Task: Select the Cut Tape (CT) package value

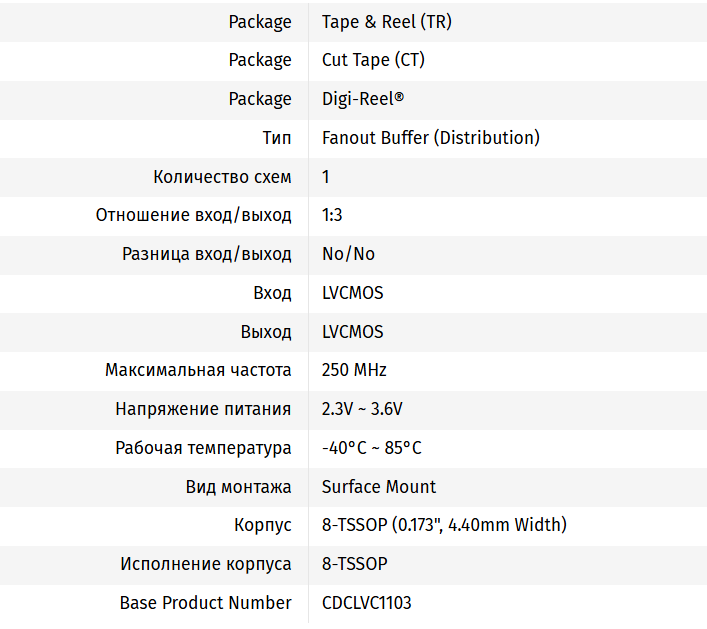Action: pyautogui.click(x=373, y=60)
